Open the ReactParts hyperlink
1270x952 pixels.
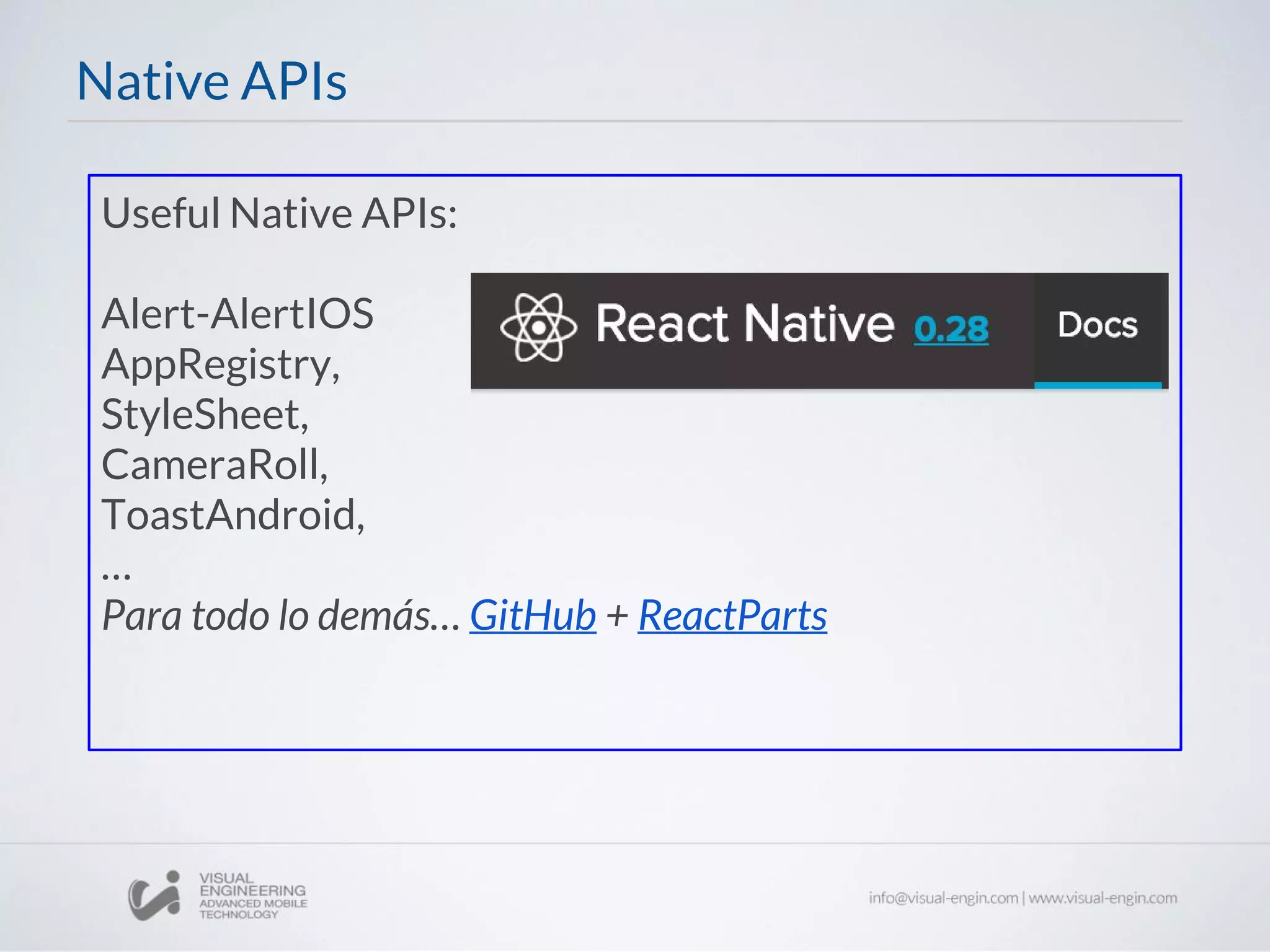pos(732,615)
